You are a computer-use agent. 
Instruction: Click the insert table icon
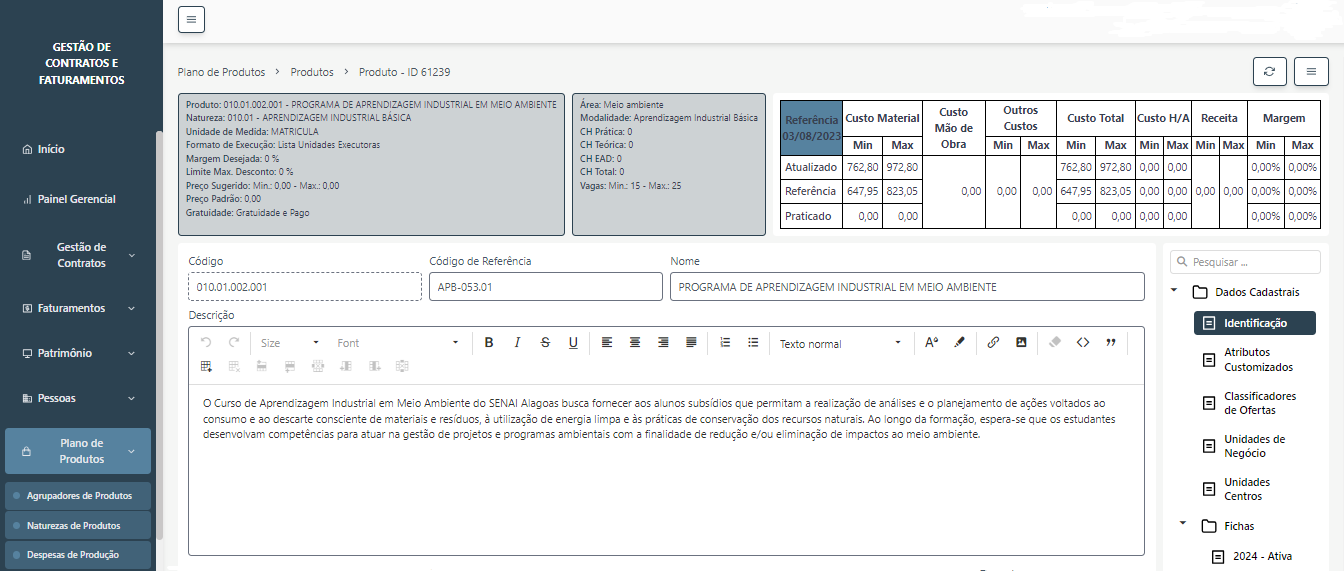point(206,367)
